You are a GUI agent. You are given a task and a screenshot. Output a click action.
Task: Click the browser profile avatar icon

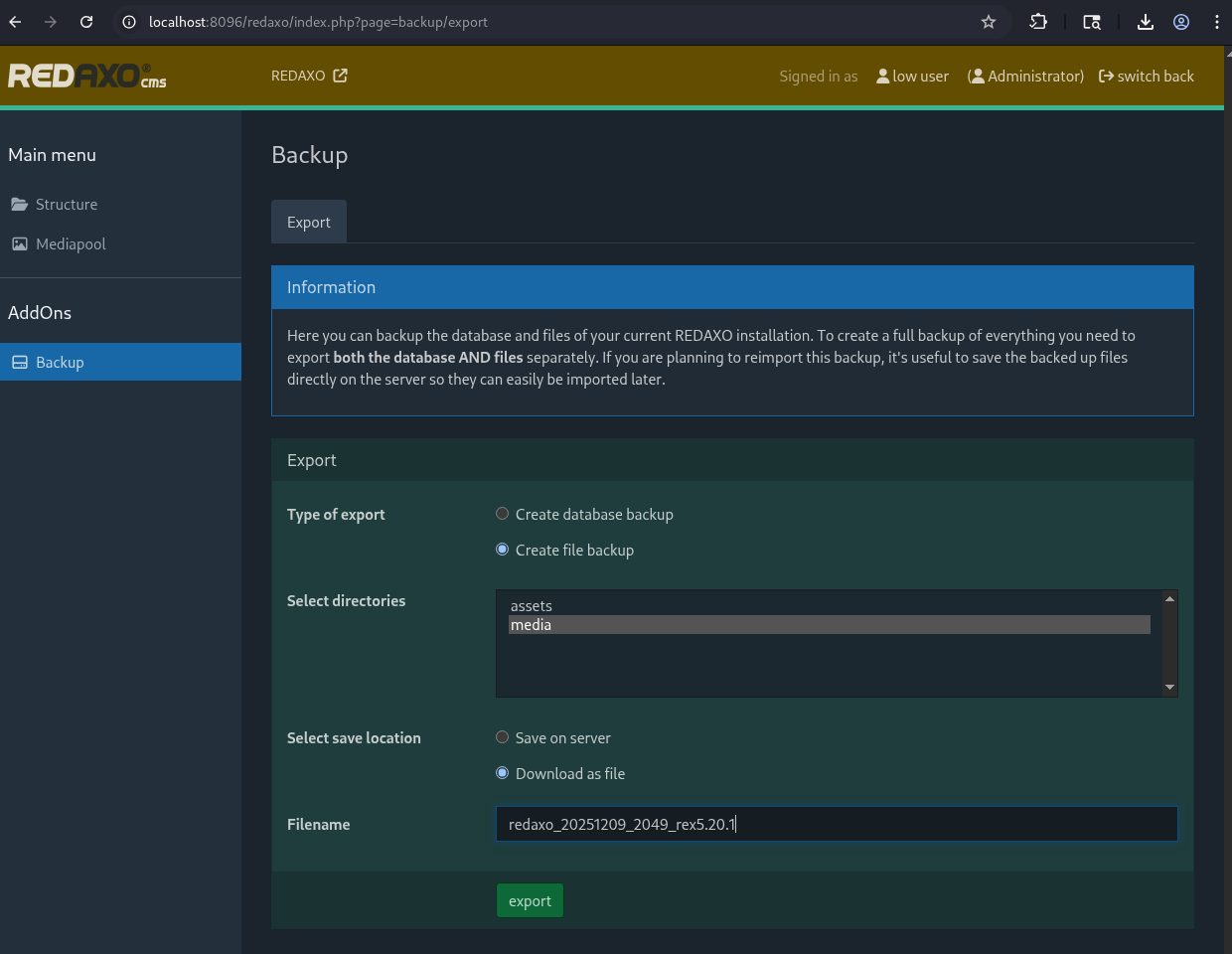(x=1181, y=22)
